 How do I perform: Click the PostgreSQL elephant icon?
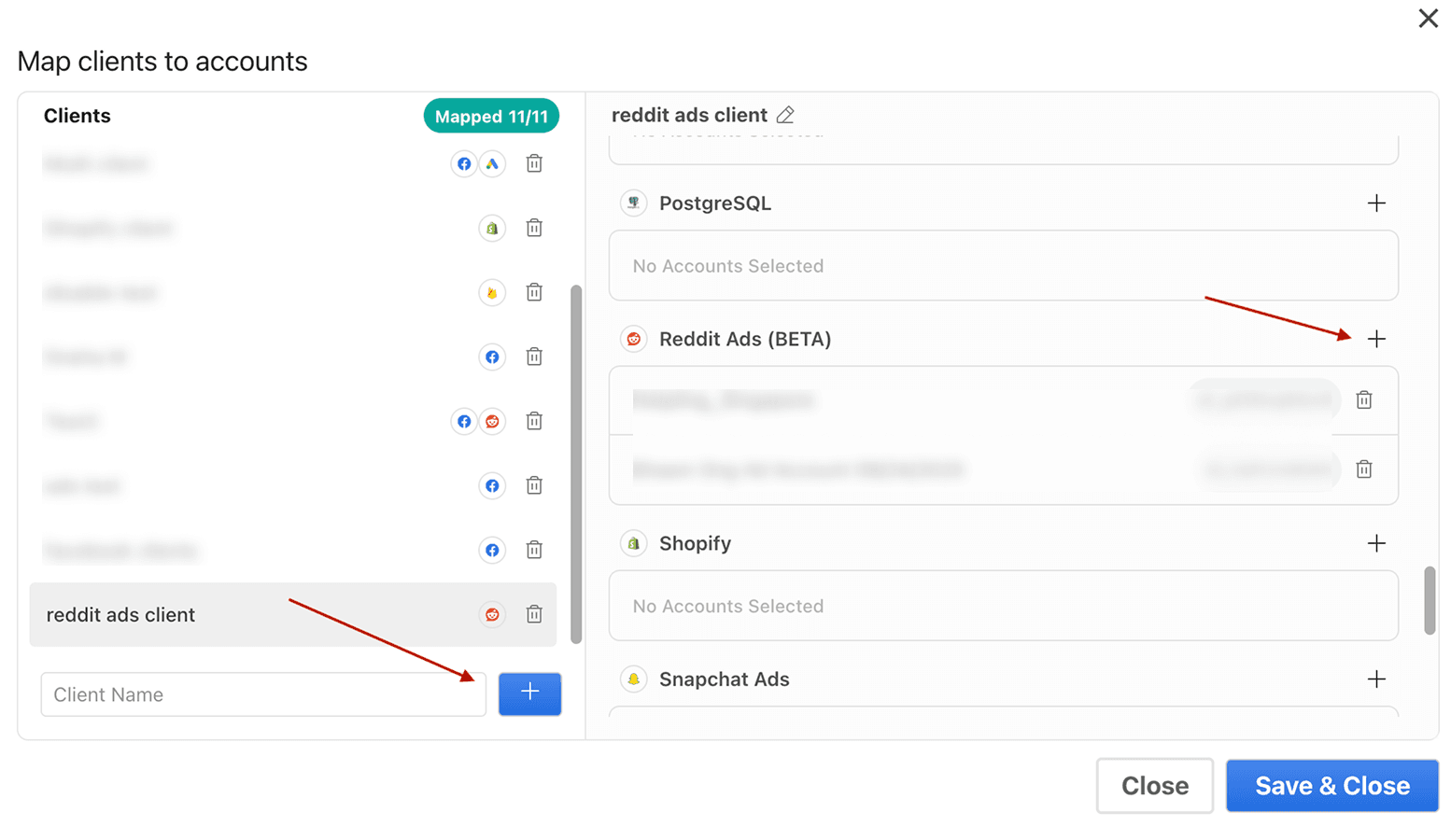point(634,203)
